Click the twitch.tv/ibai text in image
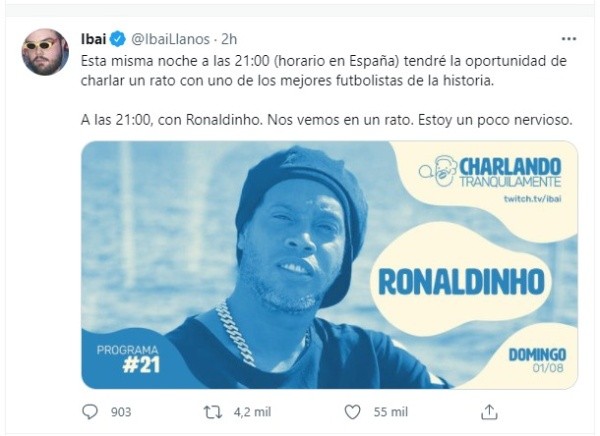600x436 pixels. [x=531, y=200]
